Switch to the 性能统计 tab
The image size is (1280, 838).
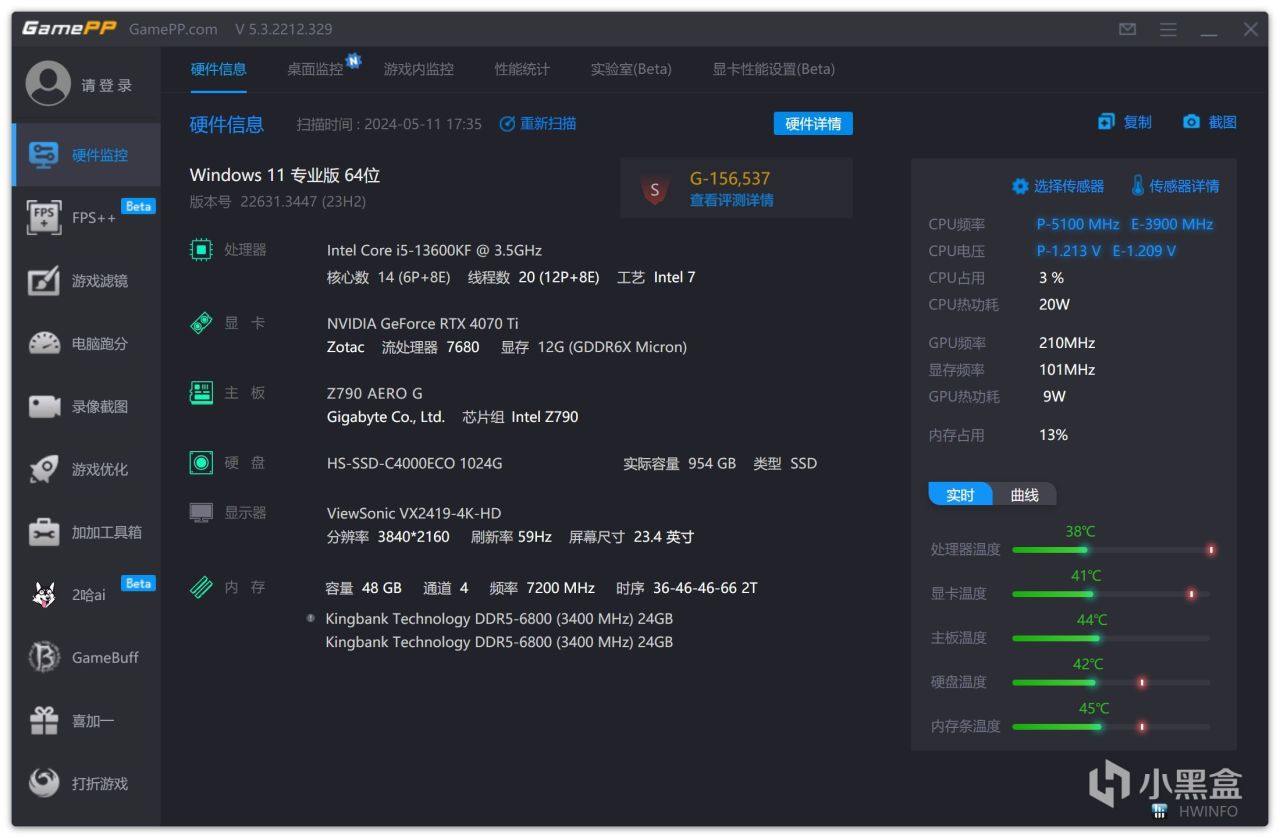(x=522, y=69)
